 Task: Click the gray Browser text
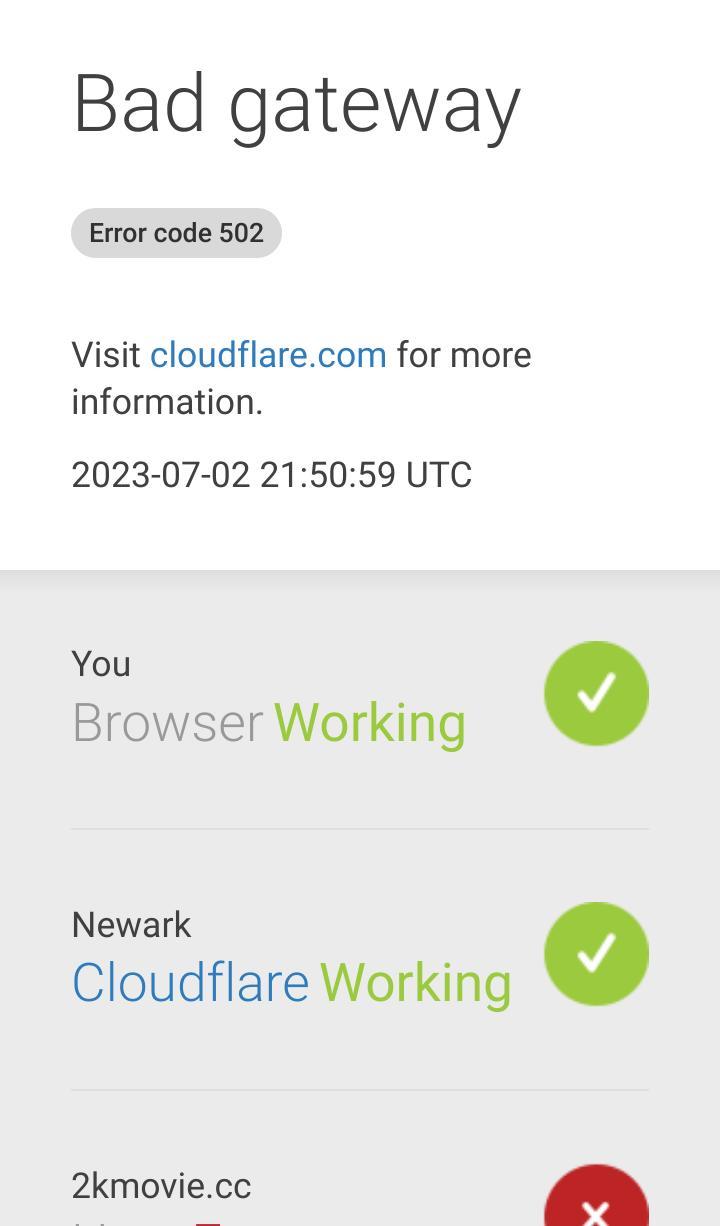[x=168, y=723]
